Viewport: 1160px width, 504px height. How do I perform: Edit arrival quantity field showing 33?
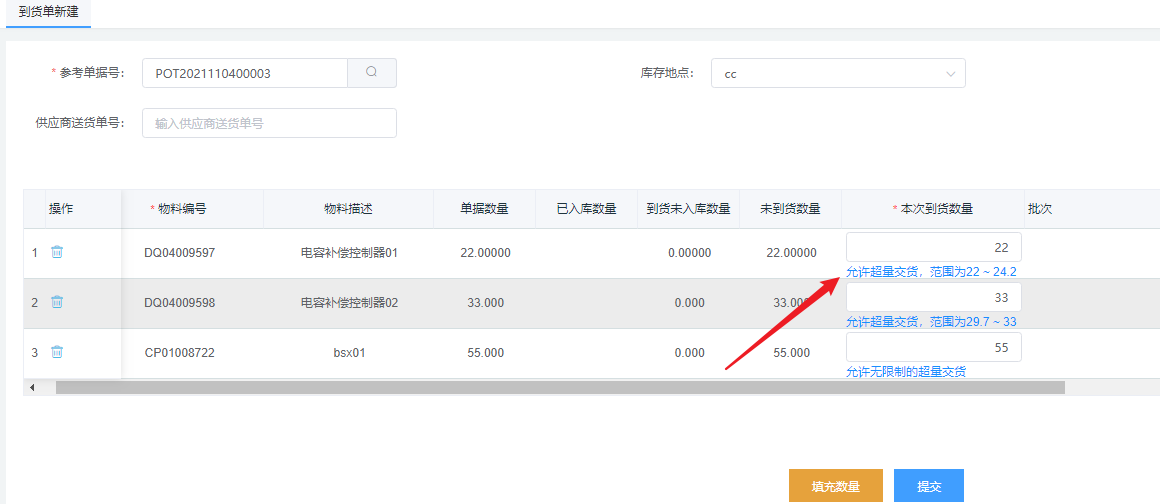pos(933,297)
